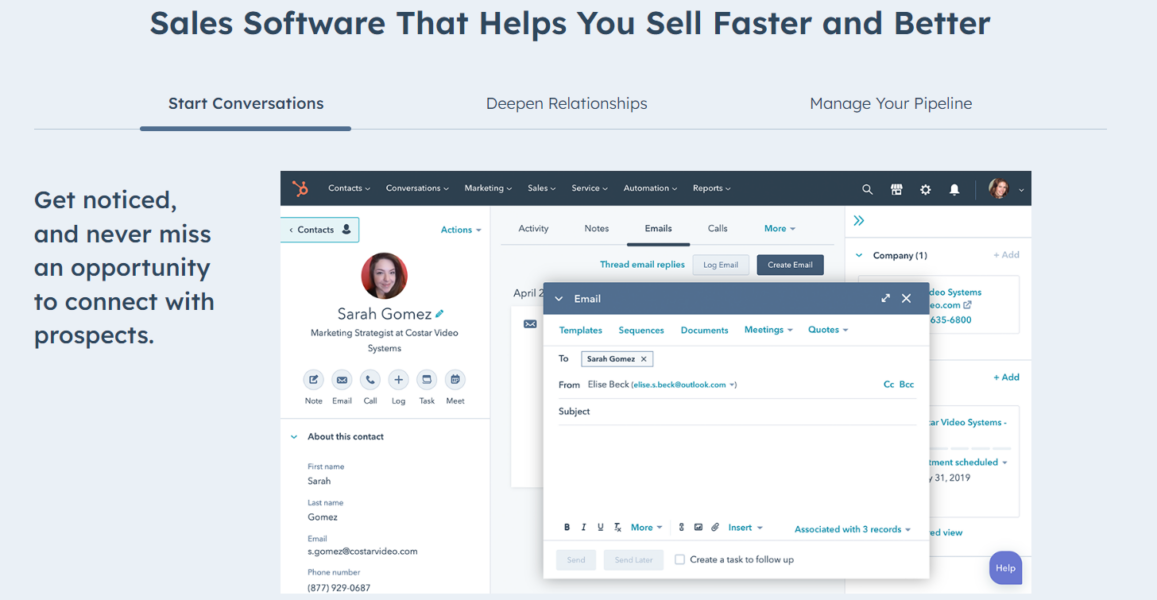The height and width of the screenshot is (600, 1157).
Task: Collapse the 'About this contact' section
Action: click(x=292, y=436)
